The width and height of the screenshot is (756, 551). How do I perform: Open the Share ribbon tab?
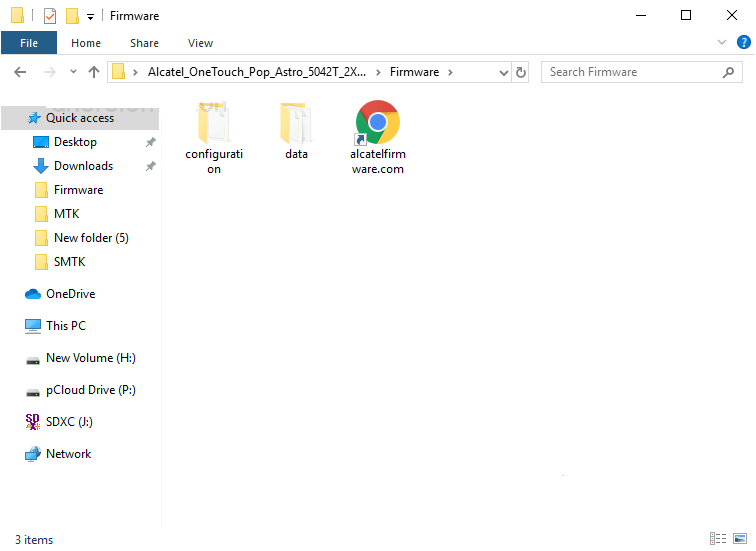(144, 43)
